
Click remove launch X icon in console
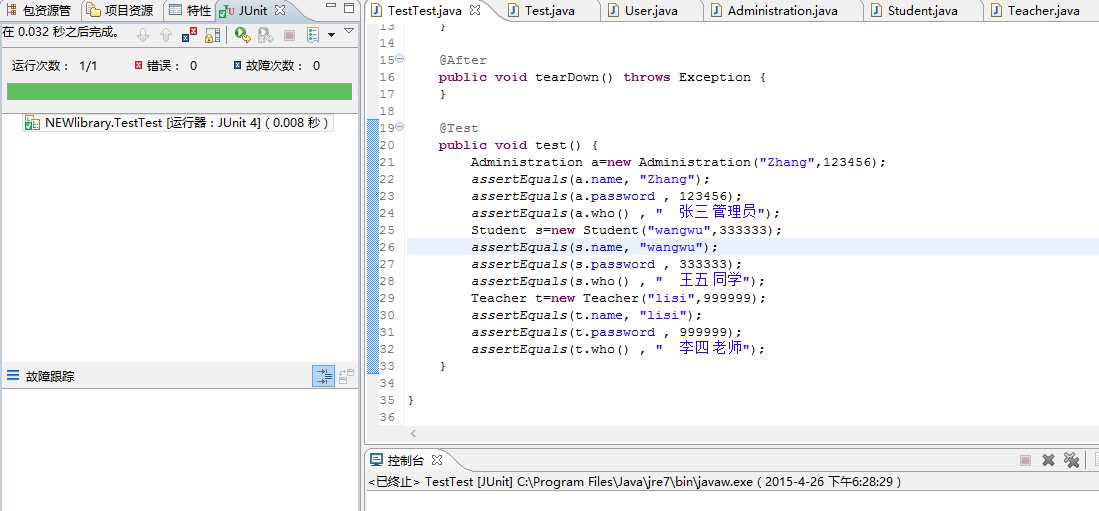[1049, 461]
